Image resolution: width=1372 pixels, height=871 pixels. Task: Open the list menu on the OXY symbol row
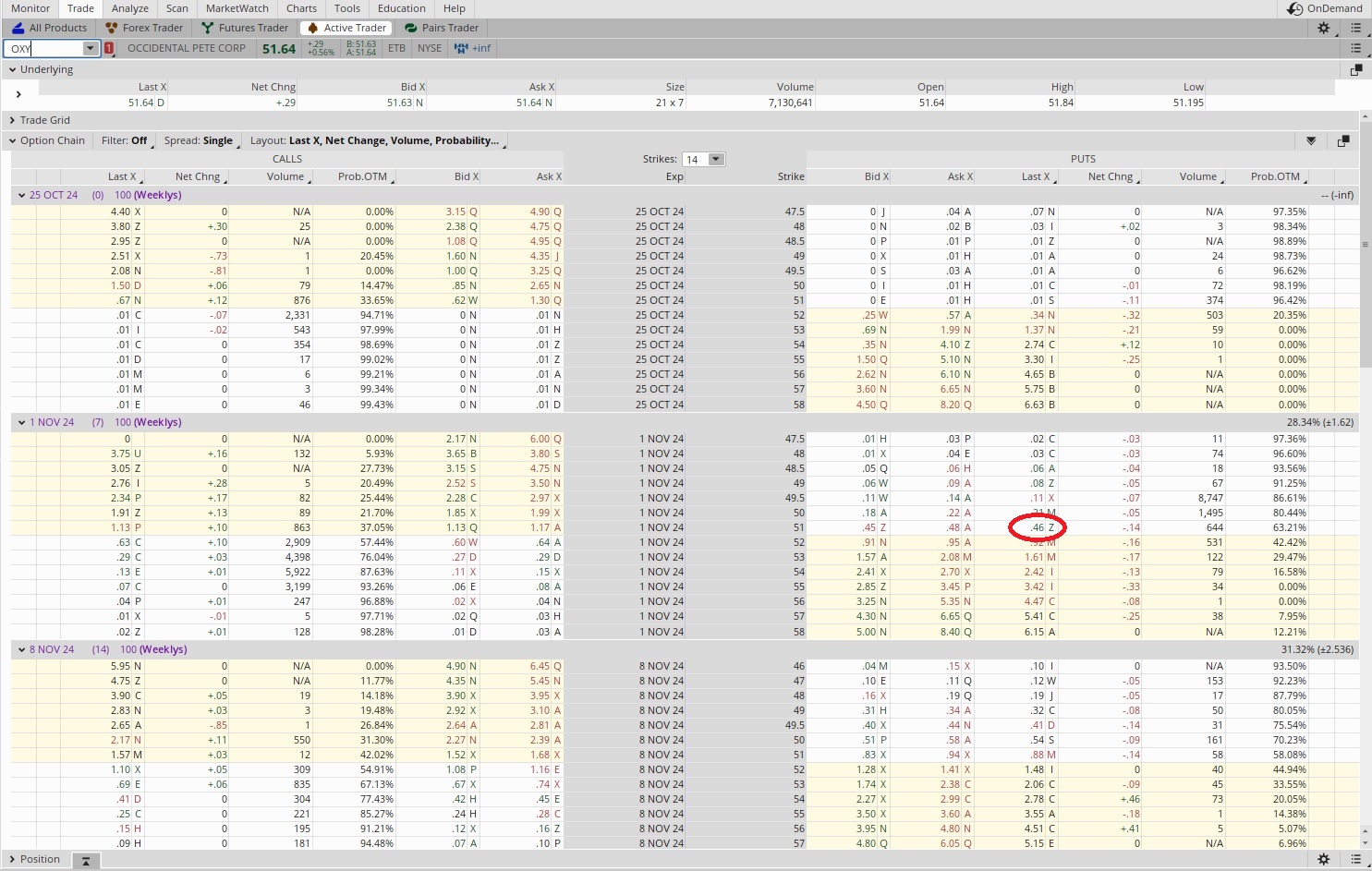(1356, 48)
